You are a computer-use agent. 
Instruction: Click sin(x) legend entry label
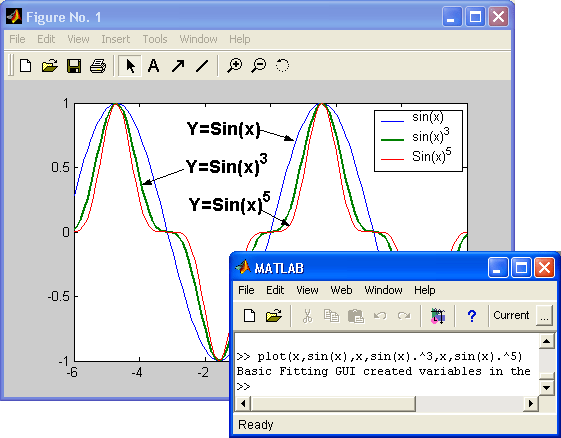click(428, 117)
